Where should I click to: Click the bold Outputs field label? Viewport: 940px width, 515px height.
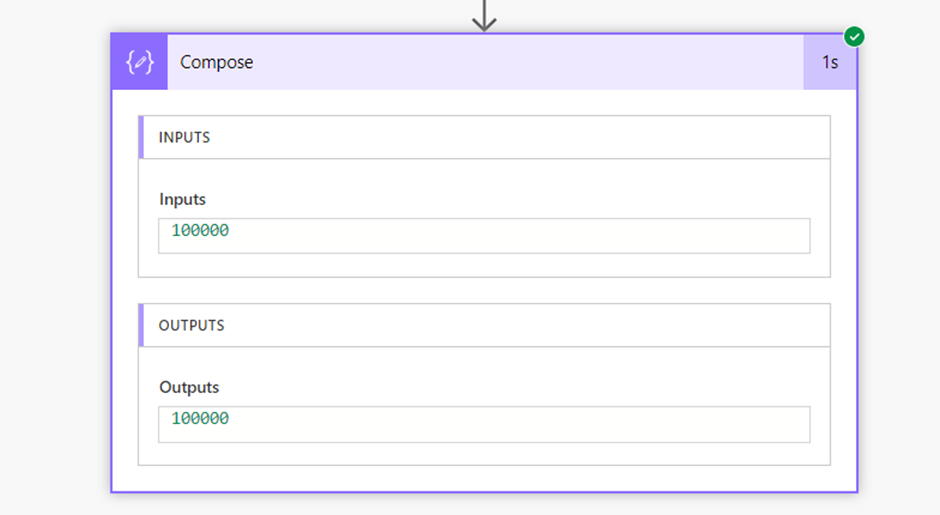tap(189, 387)
